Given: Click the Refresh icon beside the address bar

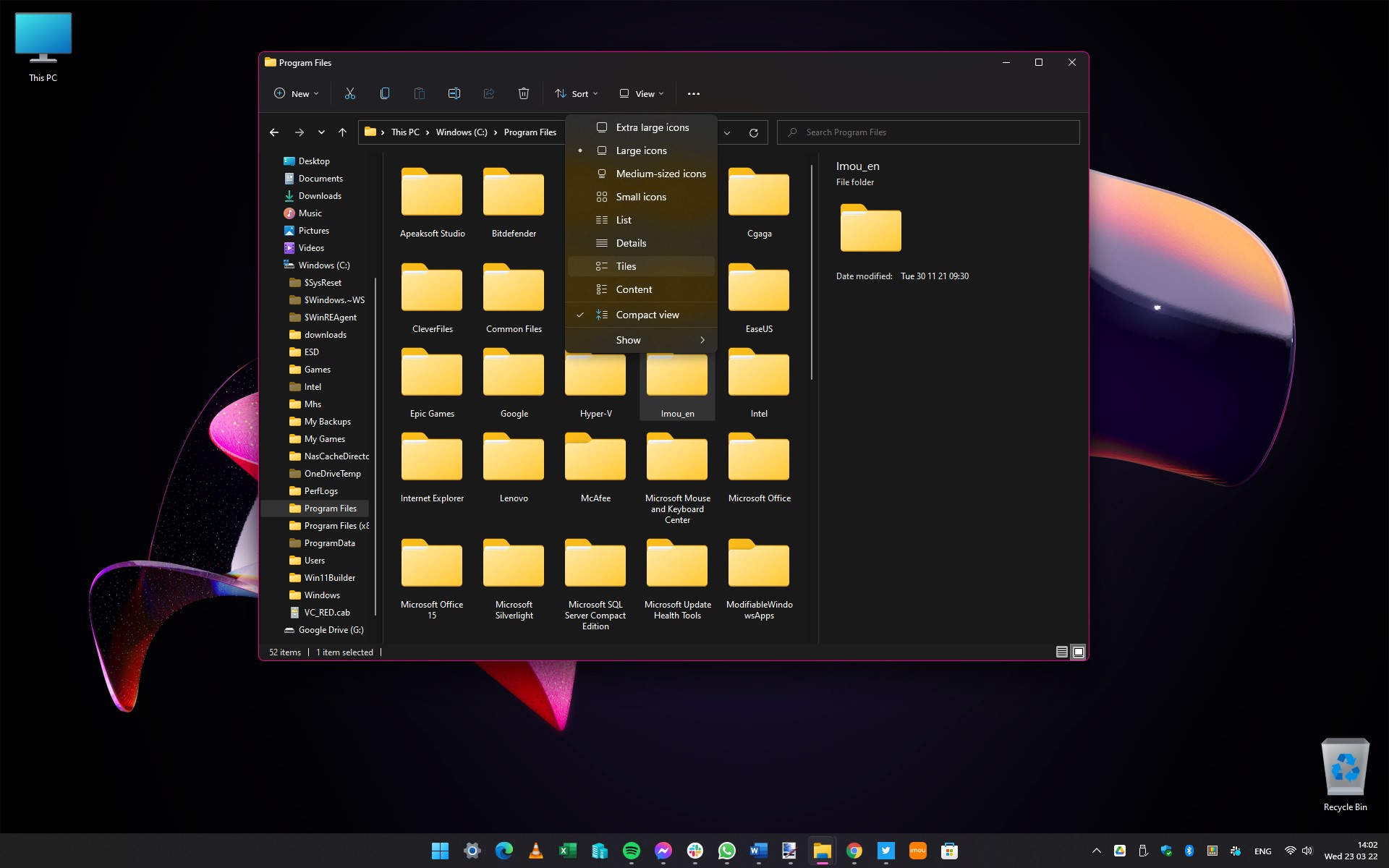Looking at the screenshot, I should [x=754, y=132].
